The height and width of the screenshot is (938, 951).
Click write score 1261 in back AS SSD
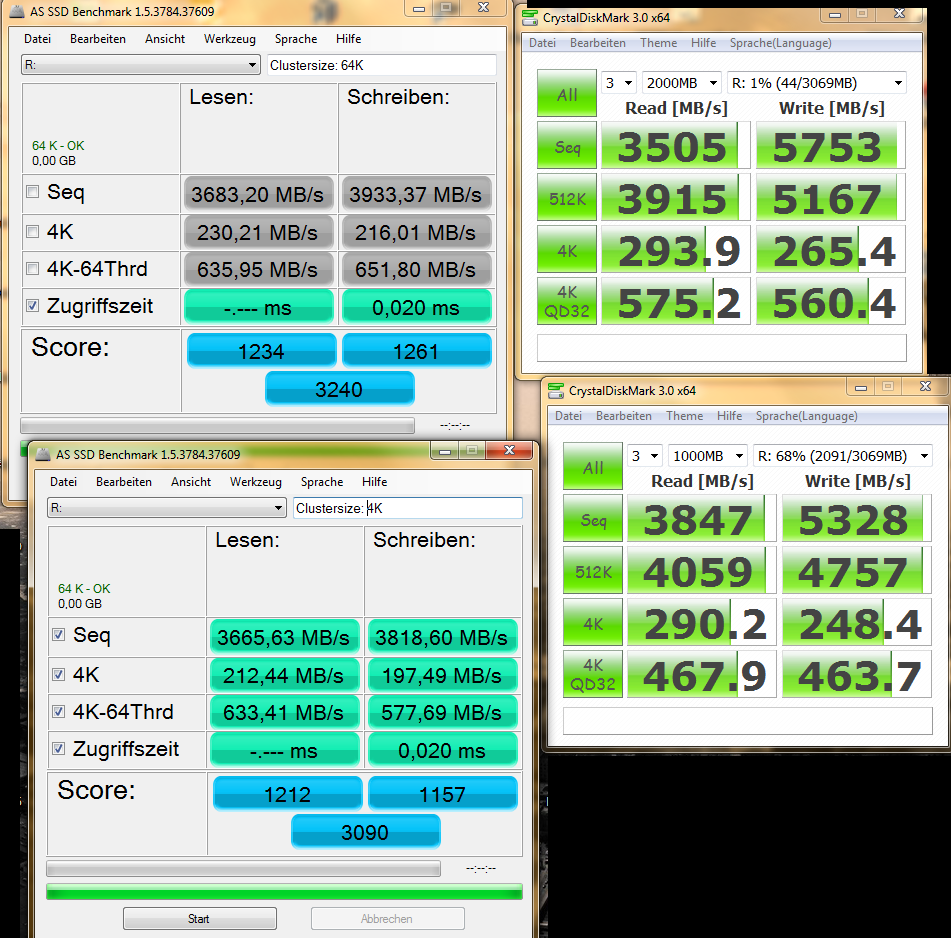coord(417,350)
